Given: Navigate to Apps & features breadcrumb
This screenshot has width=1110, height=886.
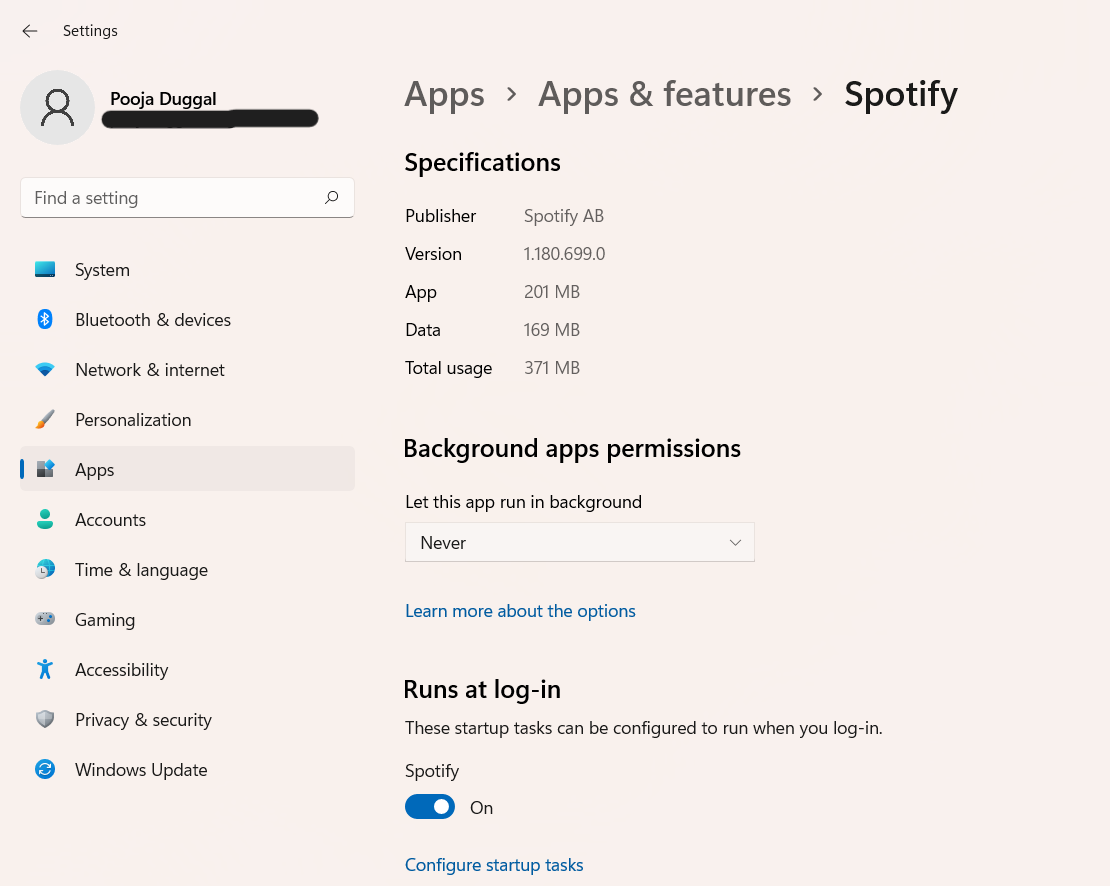Looking at the screenshot, I should click(664, 94).
